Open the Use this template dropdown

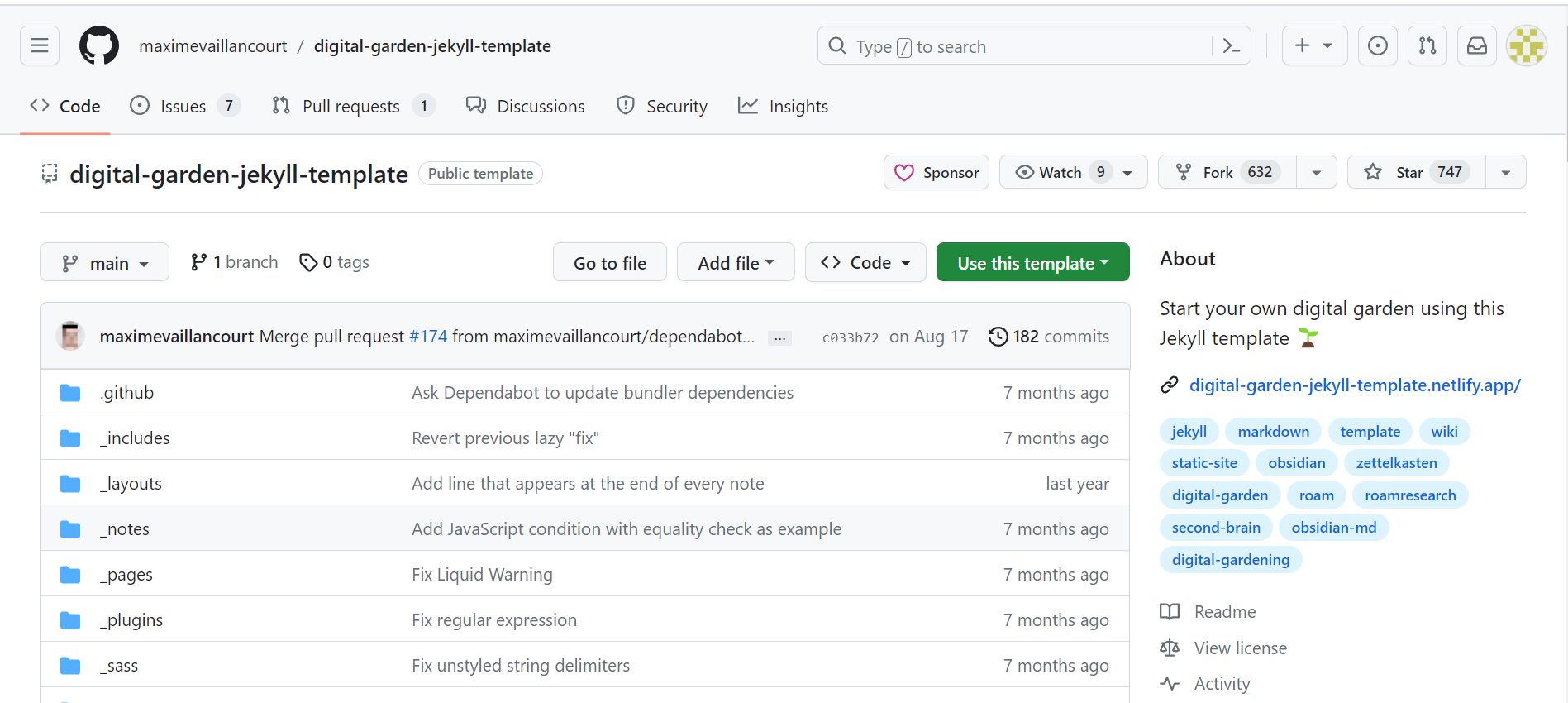tap(1032, 262)
